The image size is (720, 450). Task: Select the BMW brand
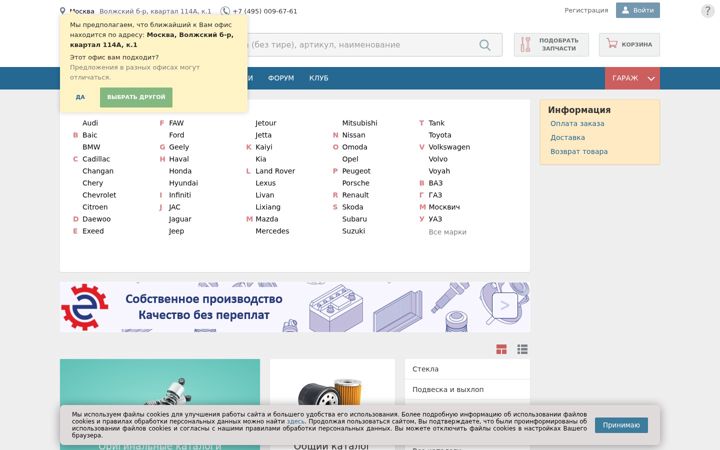[x=91, y=147]
